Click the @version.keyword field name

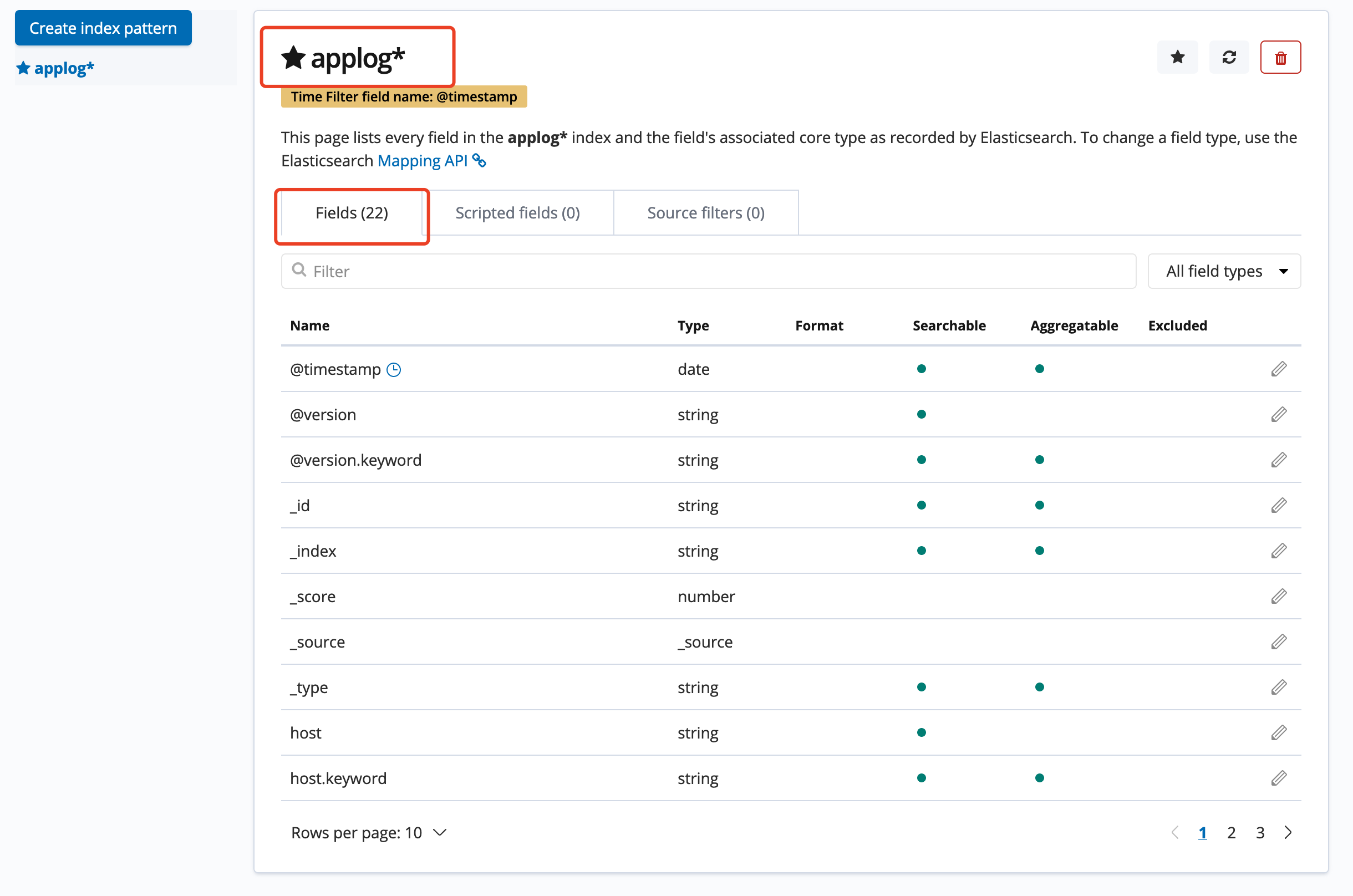[x=355, y=460]
